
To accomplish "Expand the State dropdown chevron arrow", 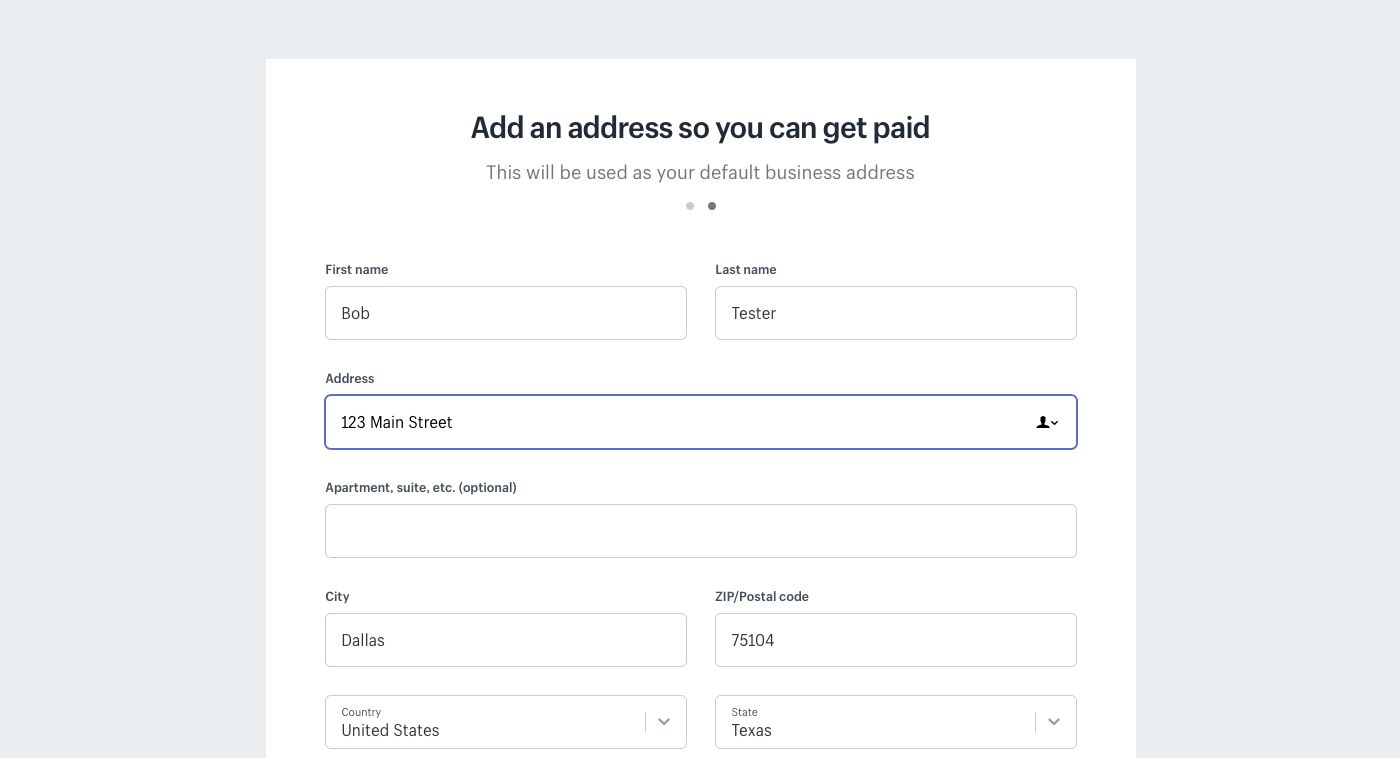I will (x=1054, y=722).
